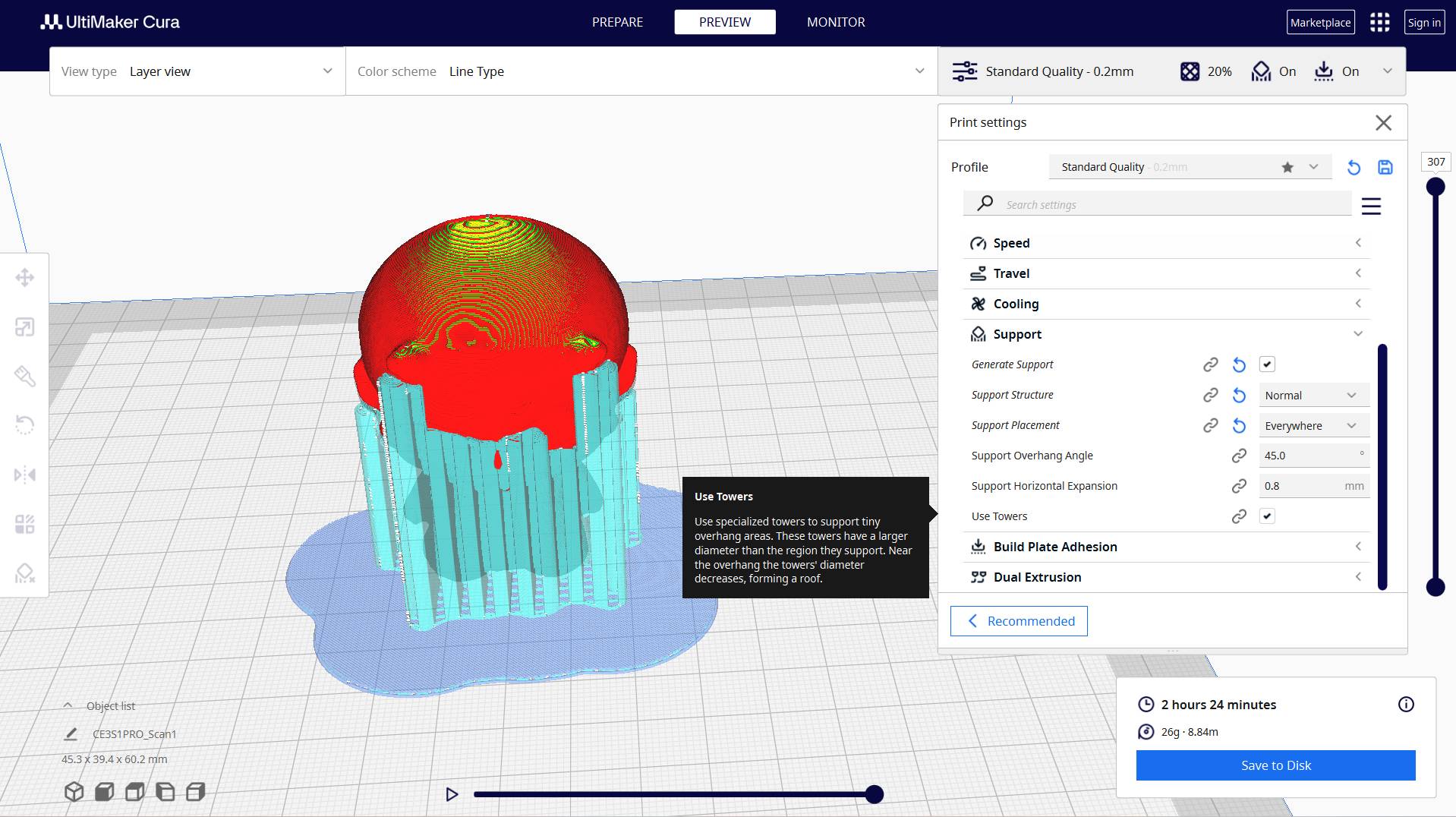Reset the profile changes with undo arrow
1456x817 pixels.
point(1354,167)
